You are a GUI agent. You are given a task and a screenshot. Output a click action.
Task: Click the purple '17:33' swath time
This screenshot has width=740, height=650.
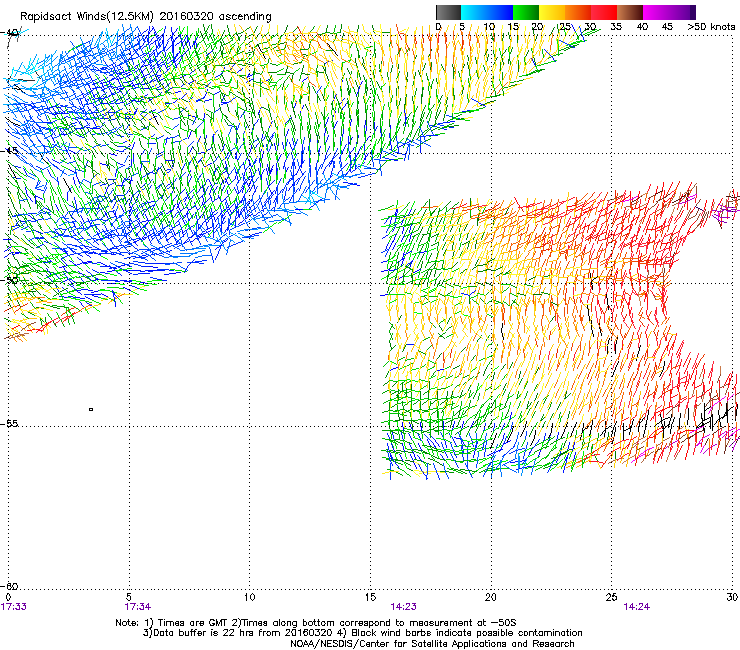click(14, 607)
